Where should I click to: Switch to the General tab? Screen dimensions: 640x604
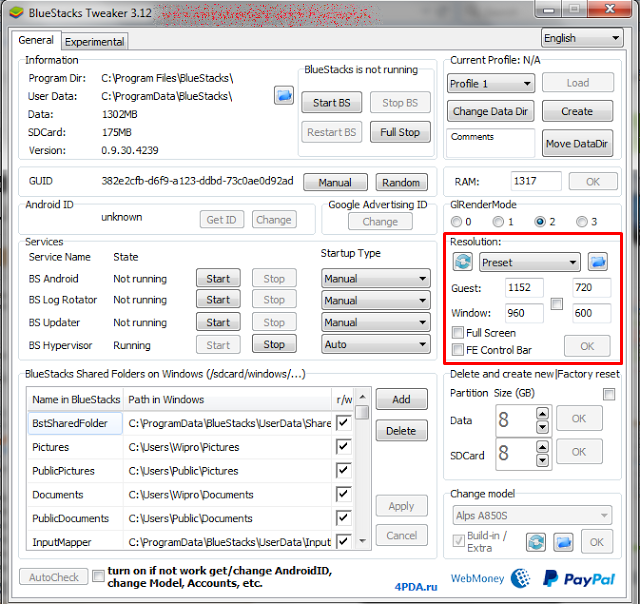click(36, 40)
